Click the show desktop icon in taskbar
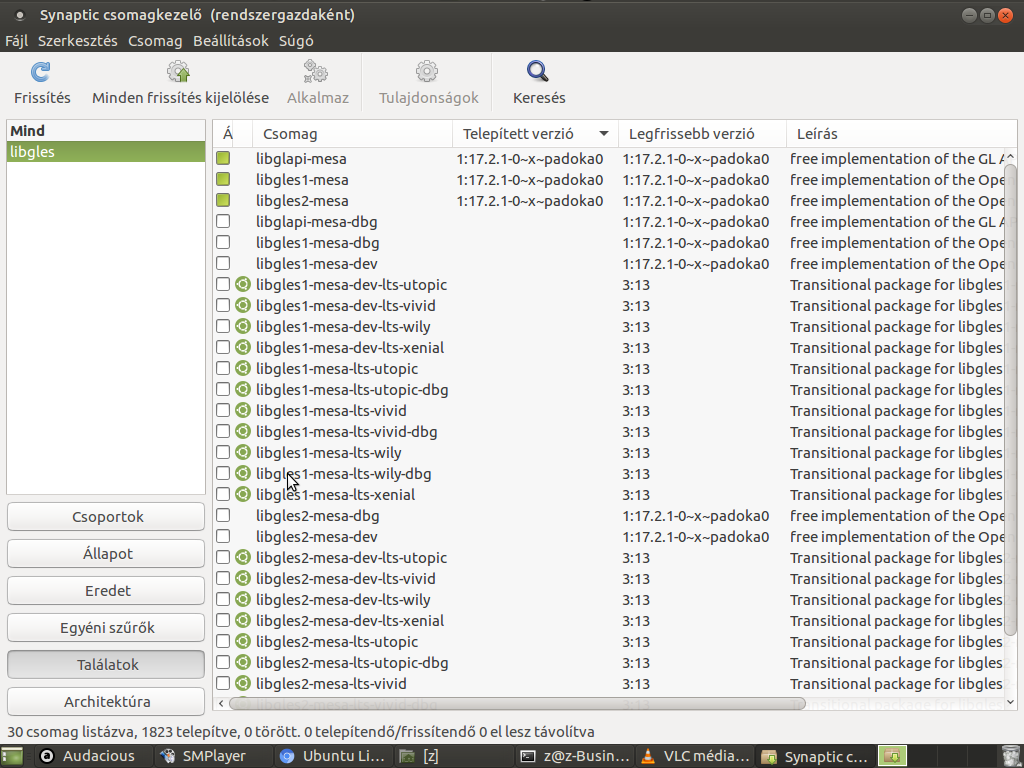The width and height of the screenshot is (1024, 768). [12, 756]
